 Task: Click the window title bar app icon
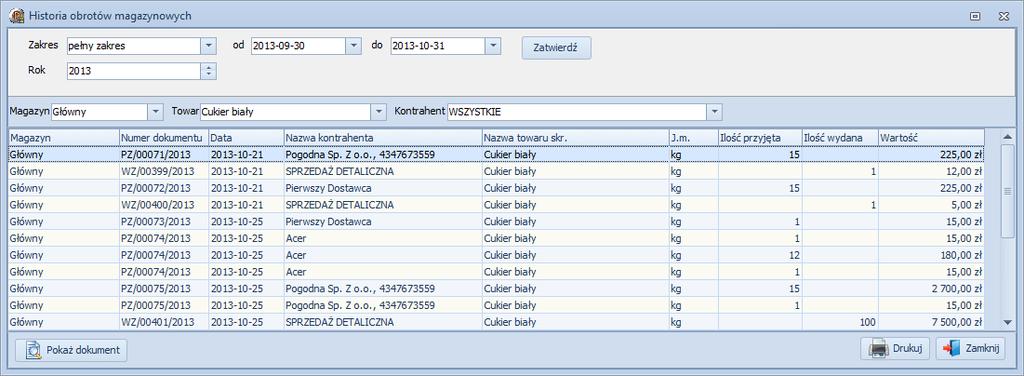pos(16,16)
